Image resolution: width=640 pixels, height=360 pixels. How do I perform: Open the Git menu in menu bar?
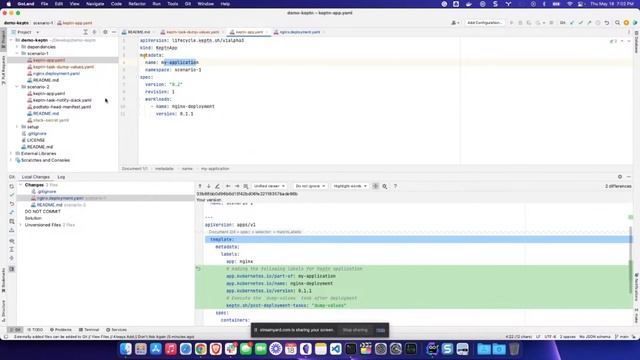pyautogui.click(x=188, y=4)
